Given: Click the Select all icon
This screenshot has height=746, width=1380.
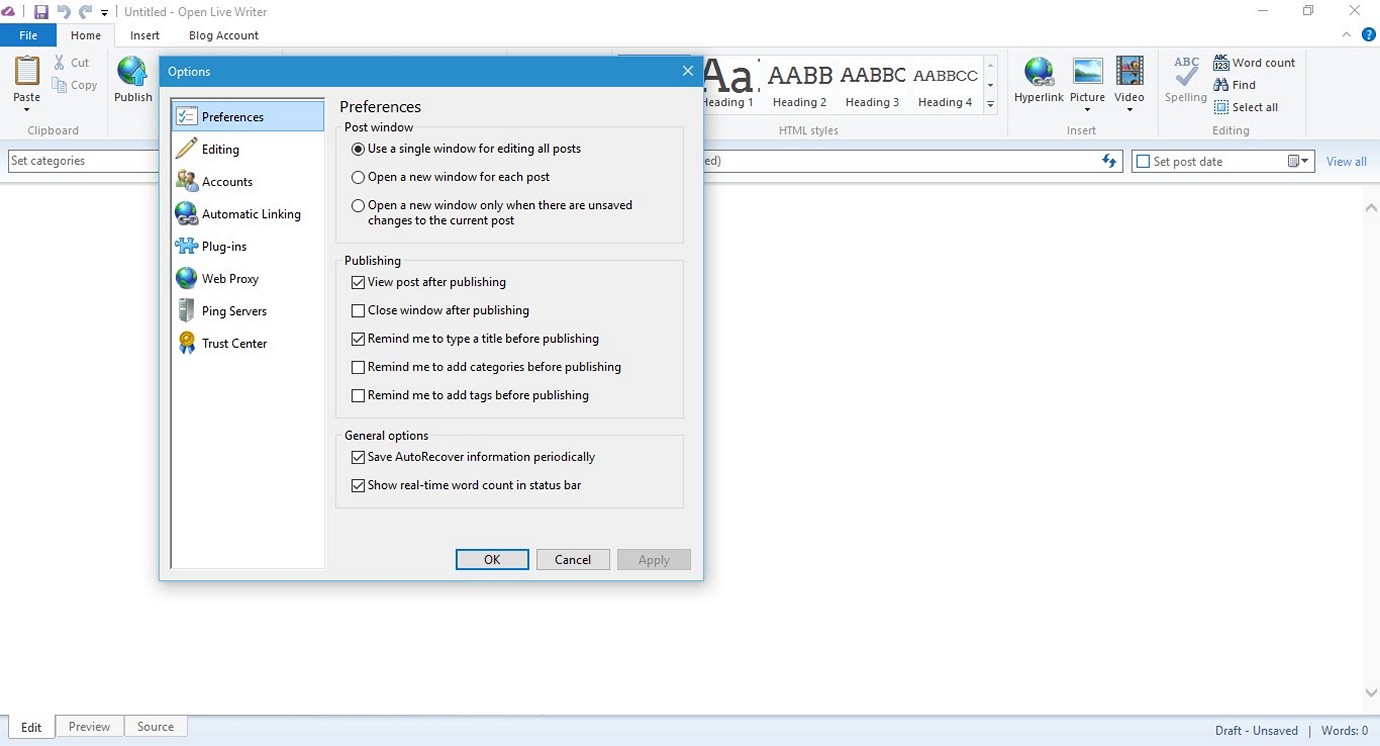Looking at the screenshot, I should [1221, 107].
